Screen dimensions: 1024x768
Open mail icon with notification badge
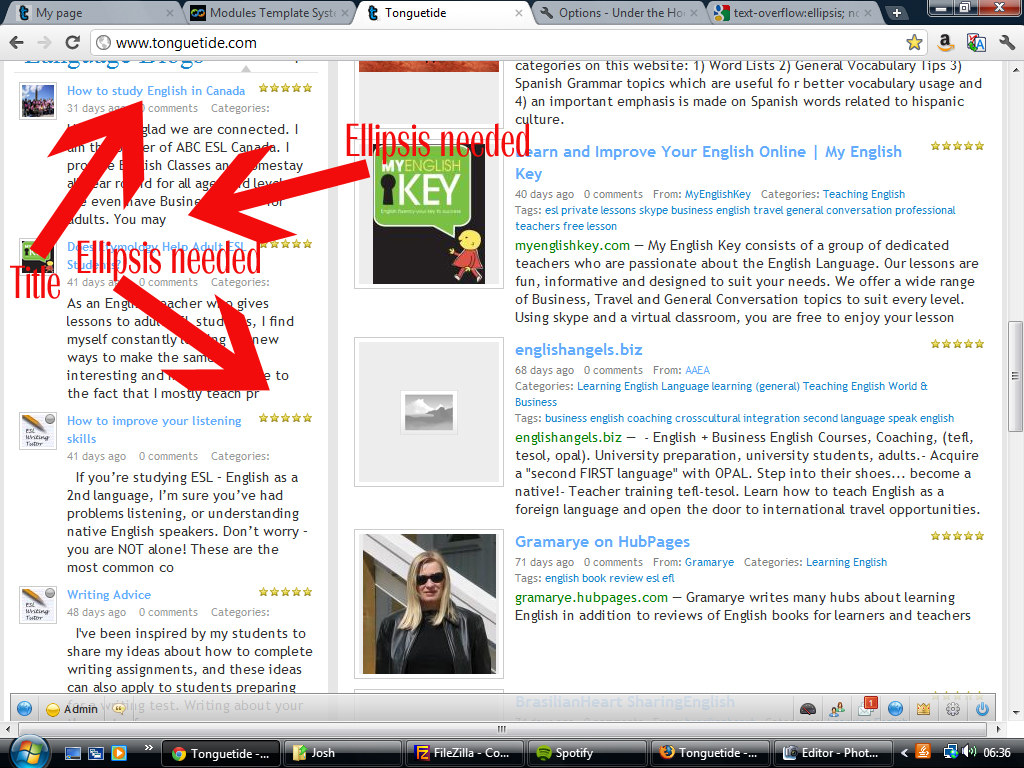tap(867, 707)
